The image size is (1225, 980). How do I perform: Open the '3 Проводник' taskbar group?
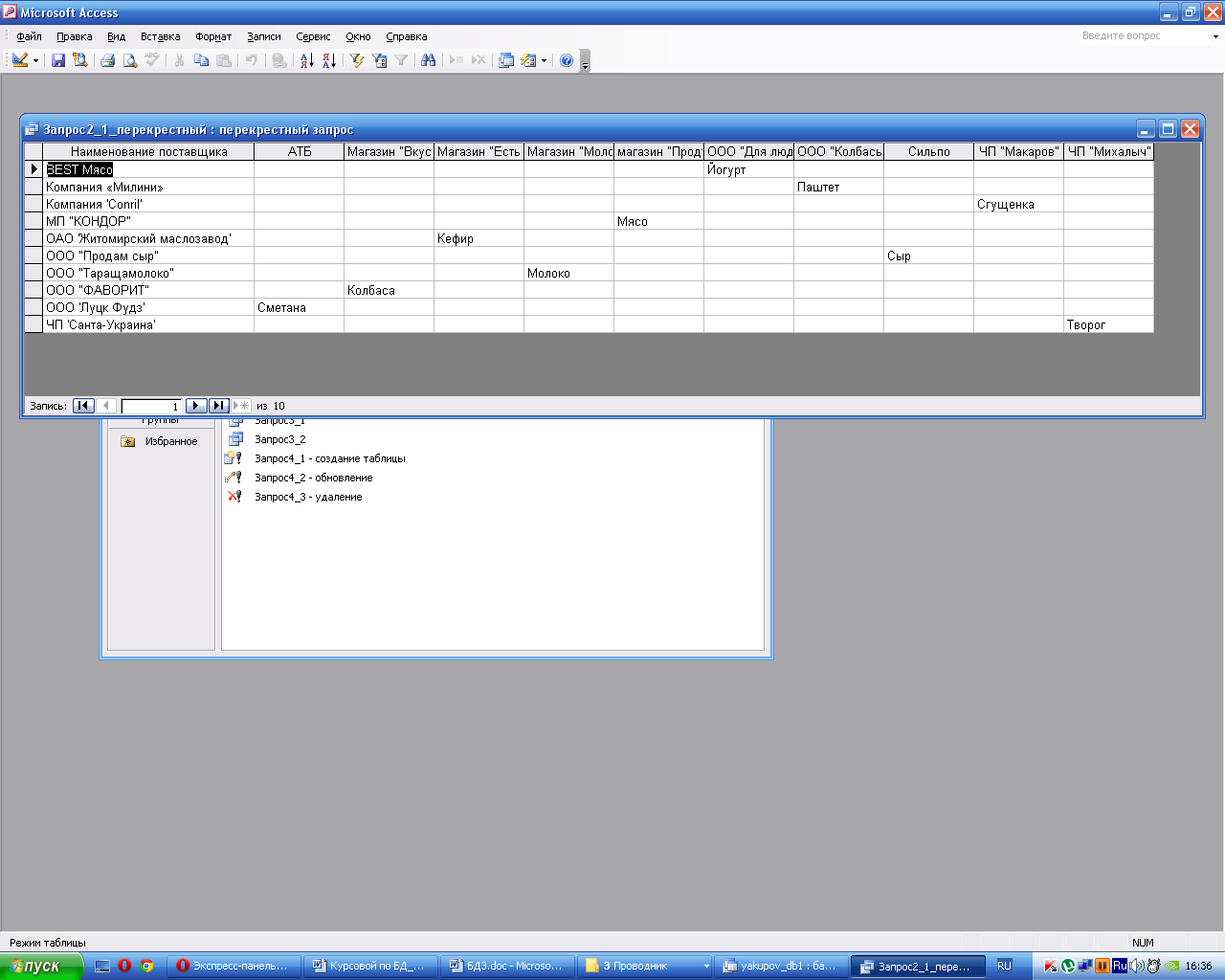647,966
